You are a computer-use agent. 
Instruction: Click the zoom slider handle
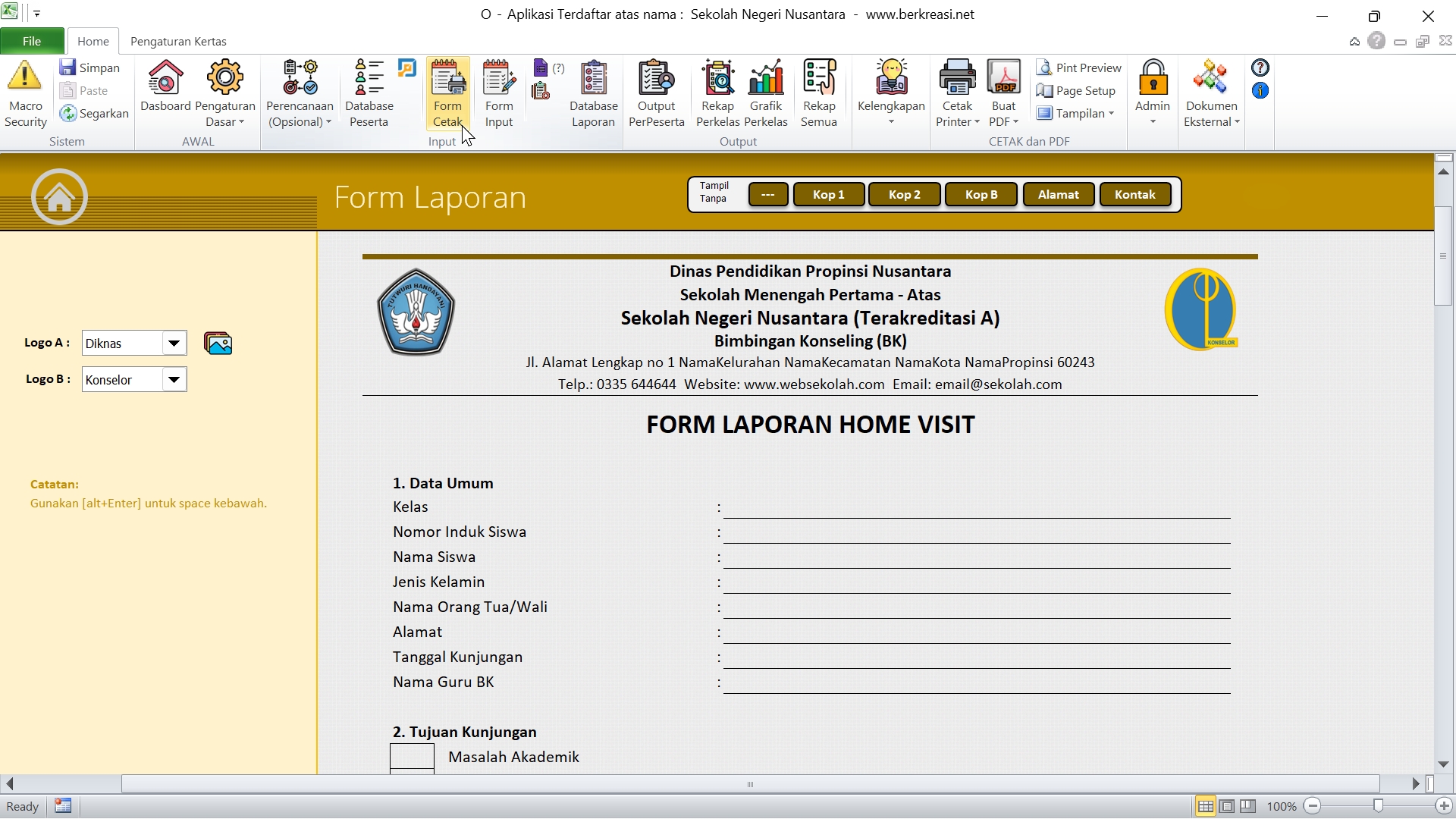click(x=1378, y=806)
